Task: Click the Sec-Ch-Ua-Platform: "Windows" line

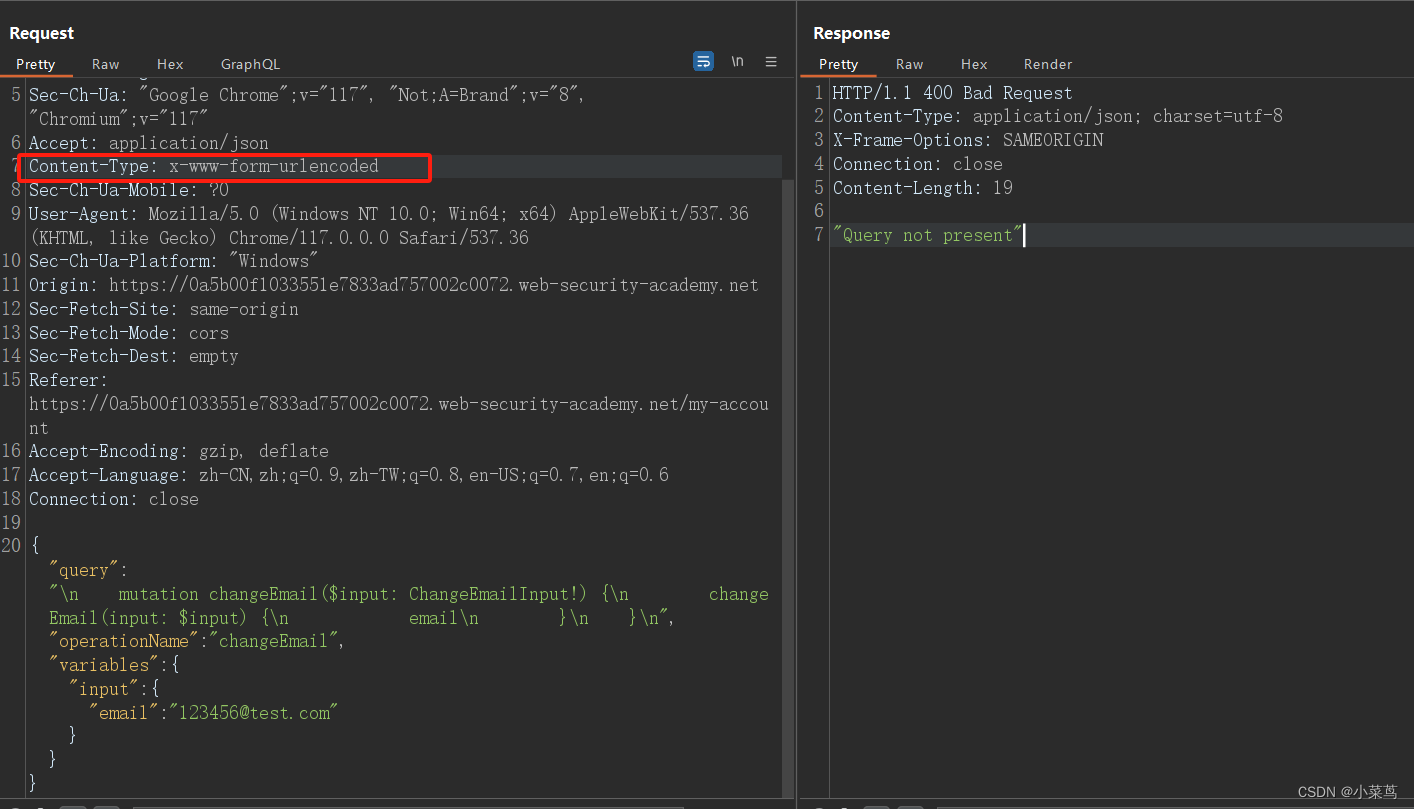Action: (x=173, y=261)
